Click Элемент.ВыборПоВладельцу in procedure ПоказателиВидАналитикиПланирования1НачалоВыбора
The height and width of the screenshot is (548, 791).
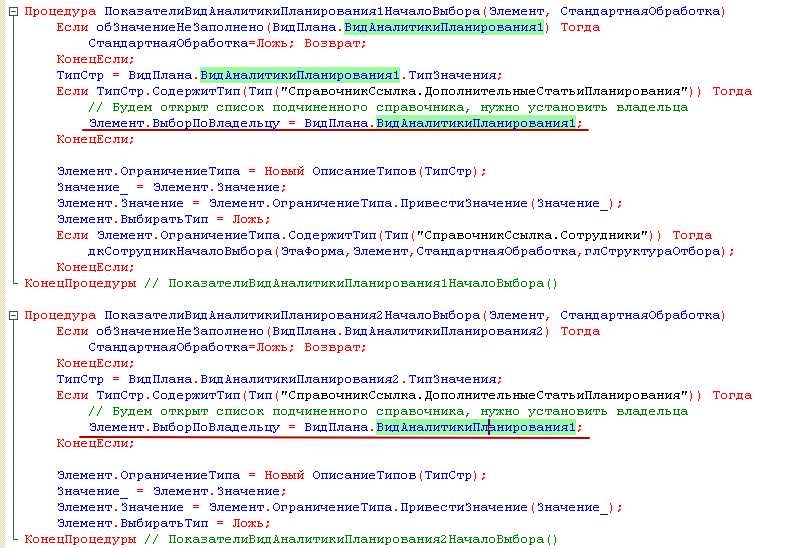184,123
